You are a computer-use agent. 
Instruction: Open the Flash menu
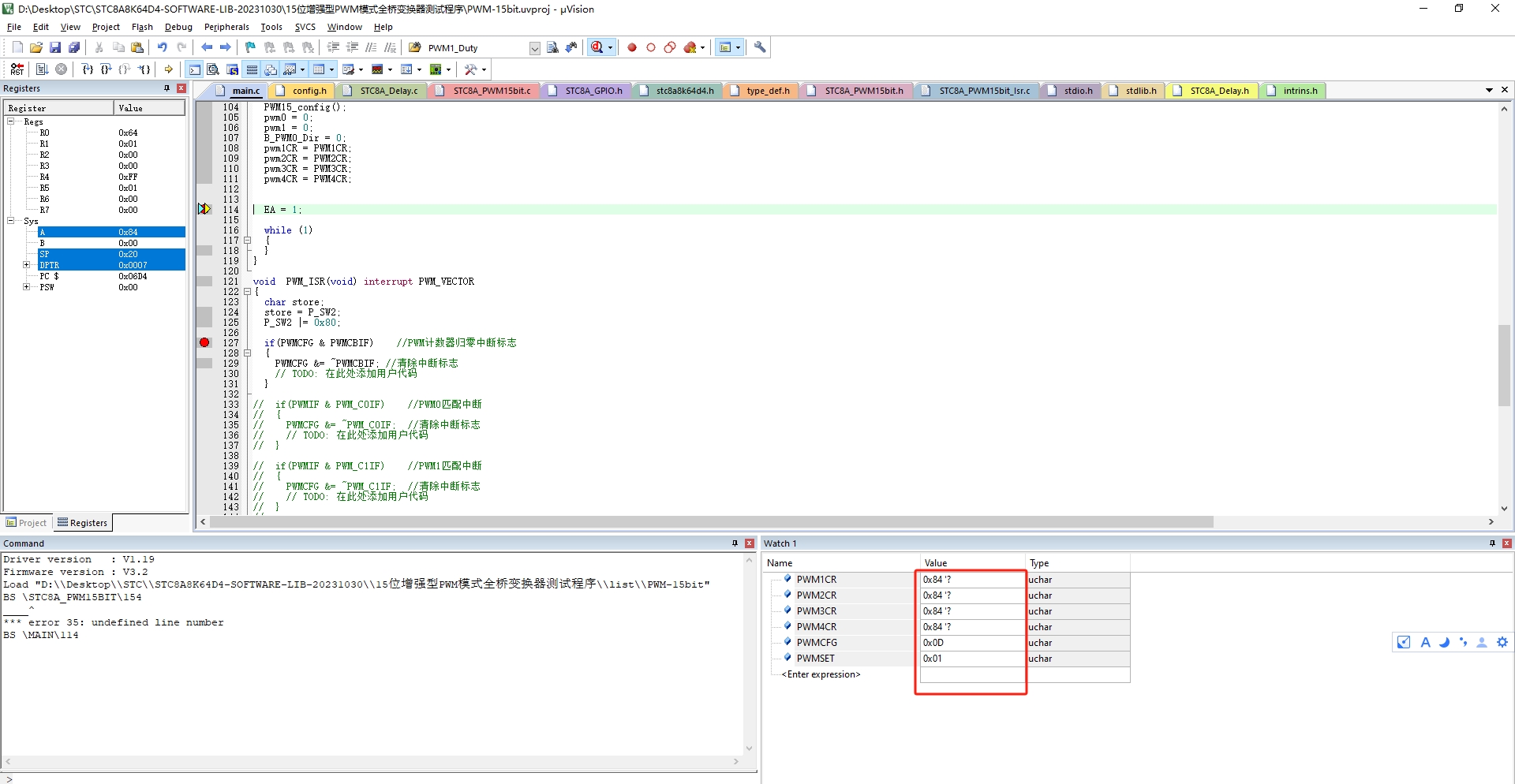142,27
